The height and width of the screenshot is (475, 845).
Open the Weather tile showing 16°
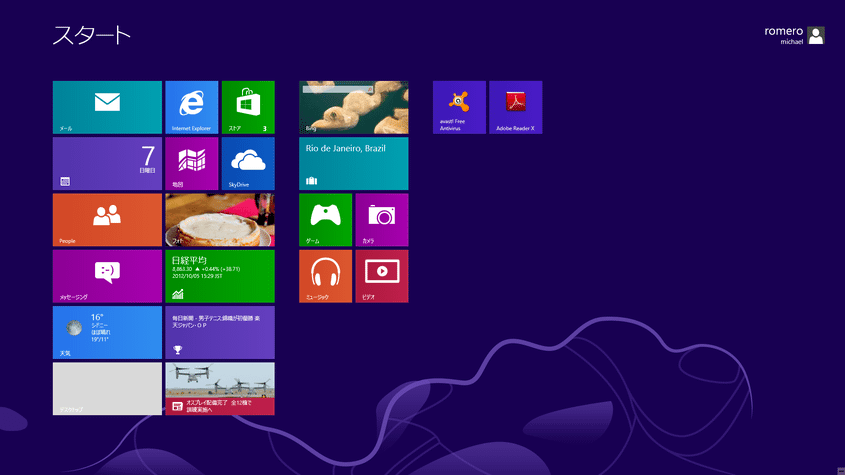pyautogui.click(x=107, y=333)
